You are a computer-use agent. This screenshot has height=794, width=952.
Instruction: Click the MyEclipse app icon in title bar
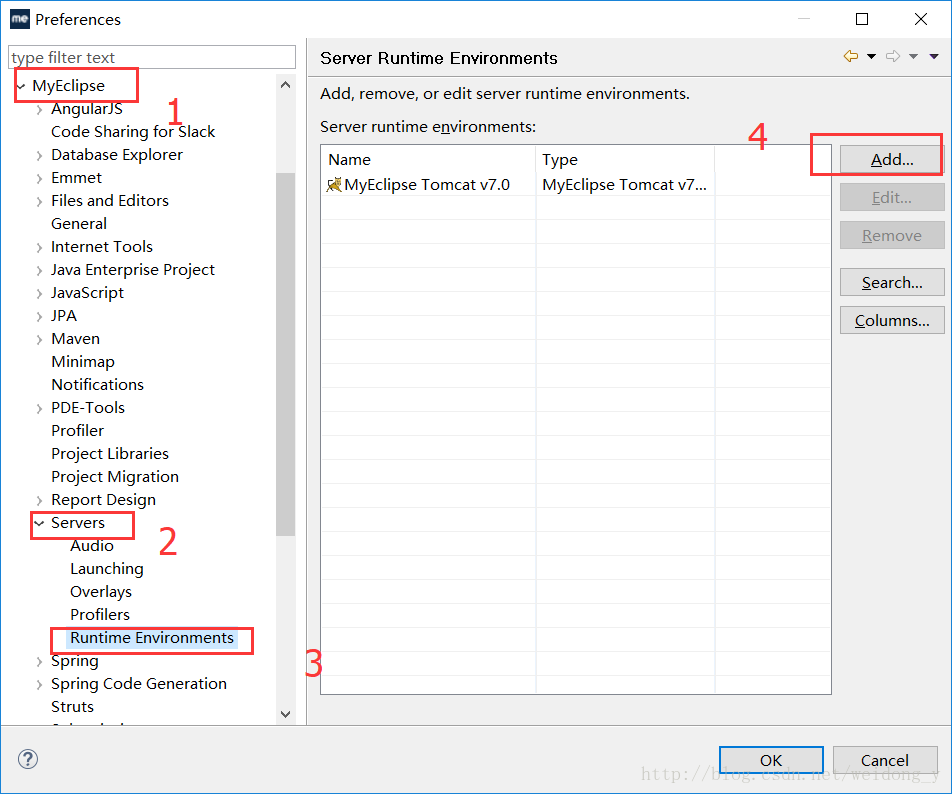coord(19,19)
